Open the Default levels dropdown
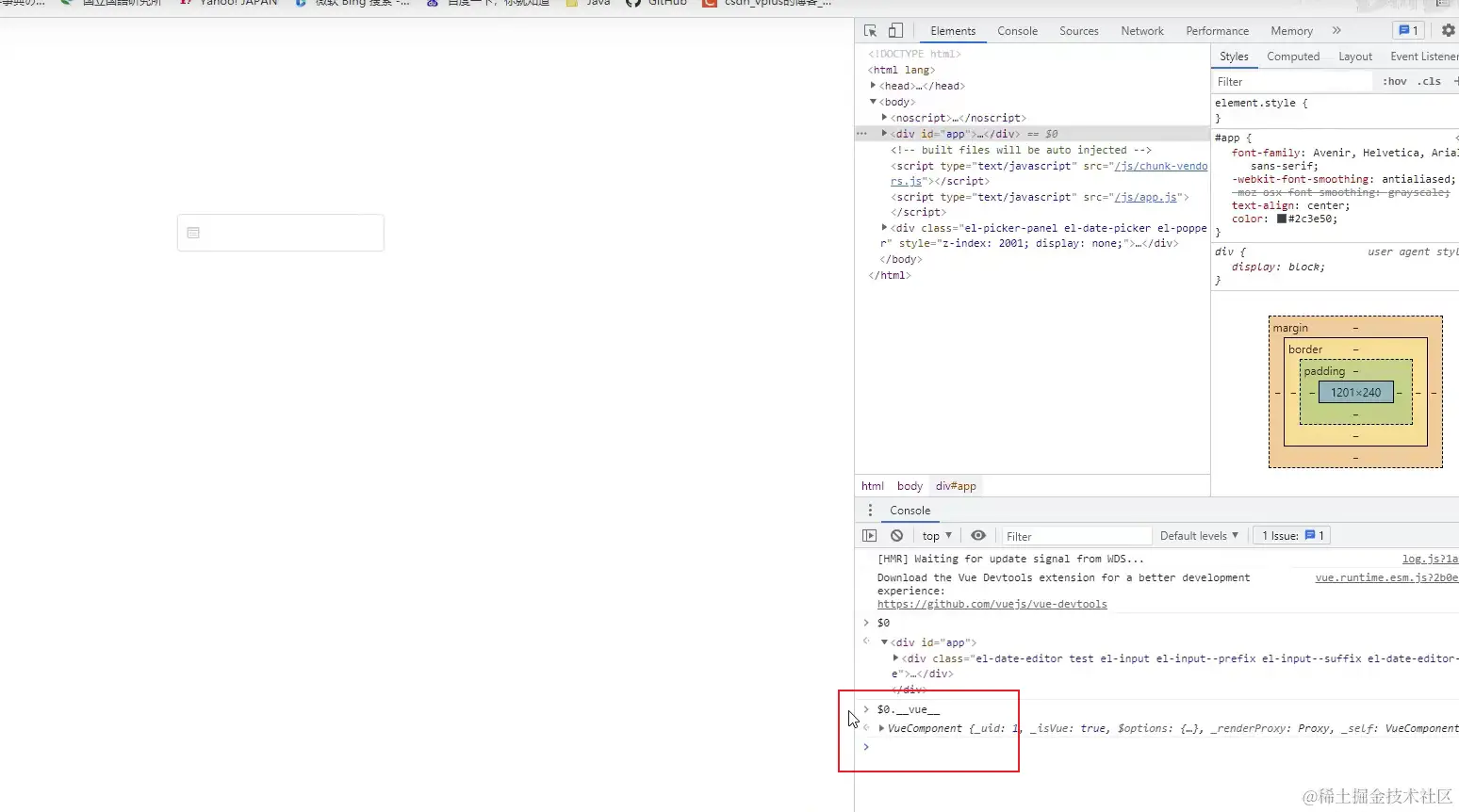Viewport: 1459px width, 812px height. pos(1199,535)
